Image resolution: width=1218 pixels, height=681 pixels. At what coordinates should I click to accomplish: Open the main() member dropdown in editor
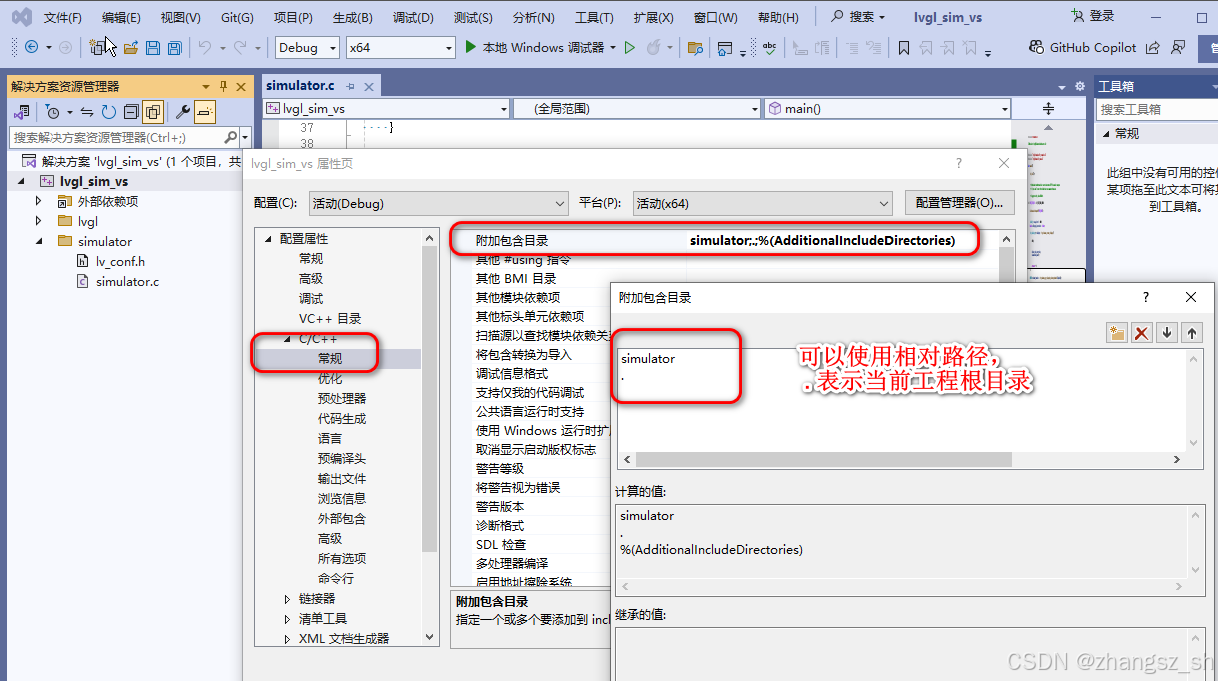pos(888,108)
